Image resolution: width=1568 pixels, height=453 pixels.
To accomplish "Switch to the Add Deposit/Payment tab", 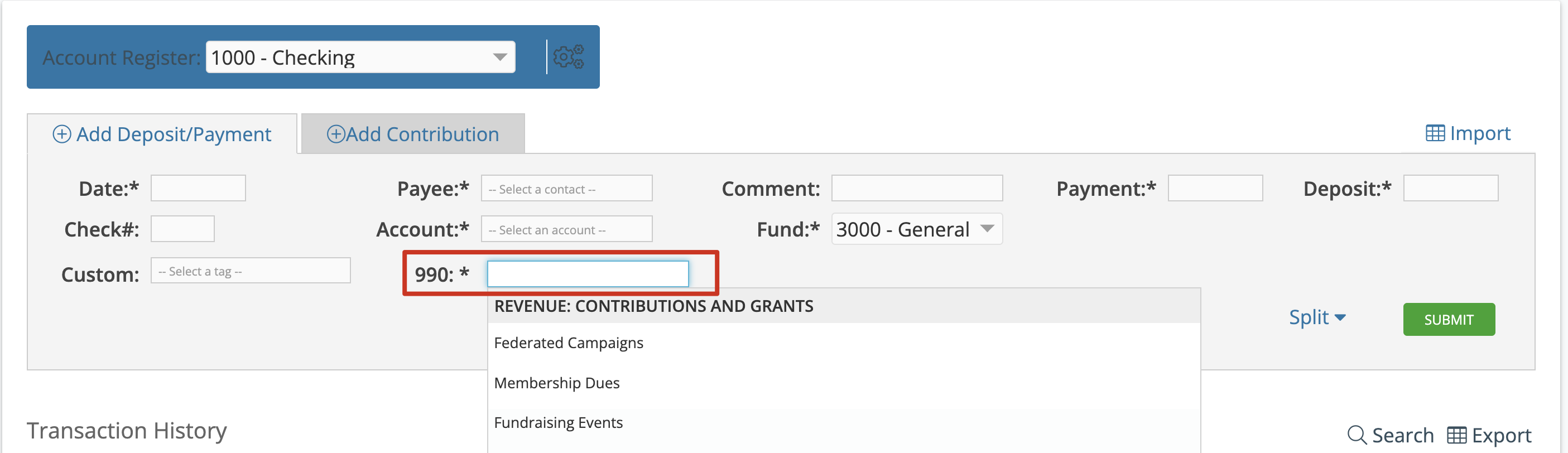I will click(162, 134).
